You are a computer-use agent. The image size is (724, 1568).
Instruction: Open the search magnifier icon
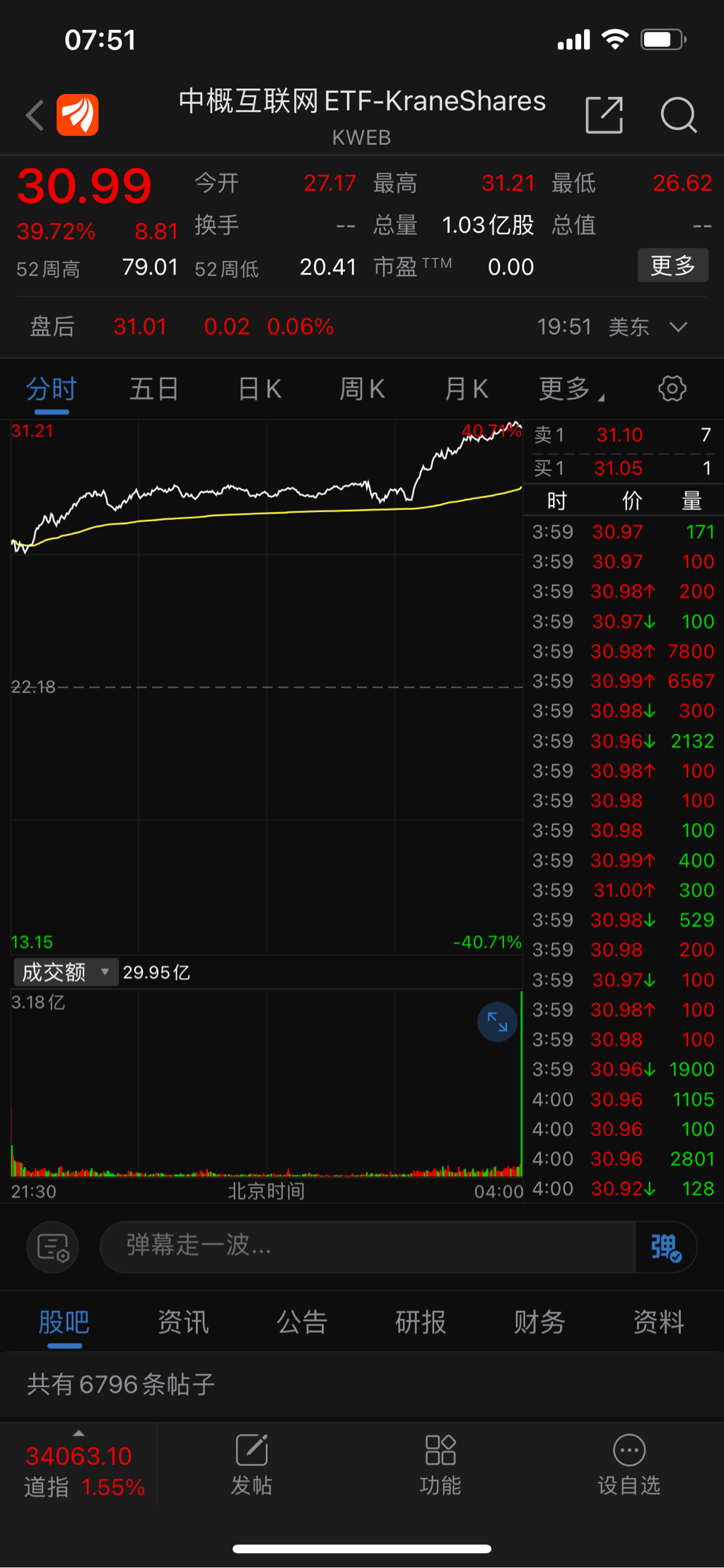pos(679,115)
